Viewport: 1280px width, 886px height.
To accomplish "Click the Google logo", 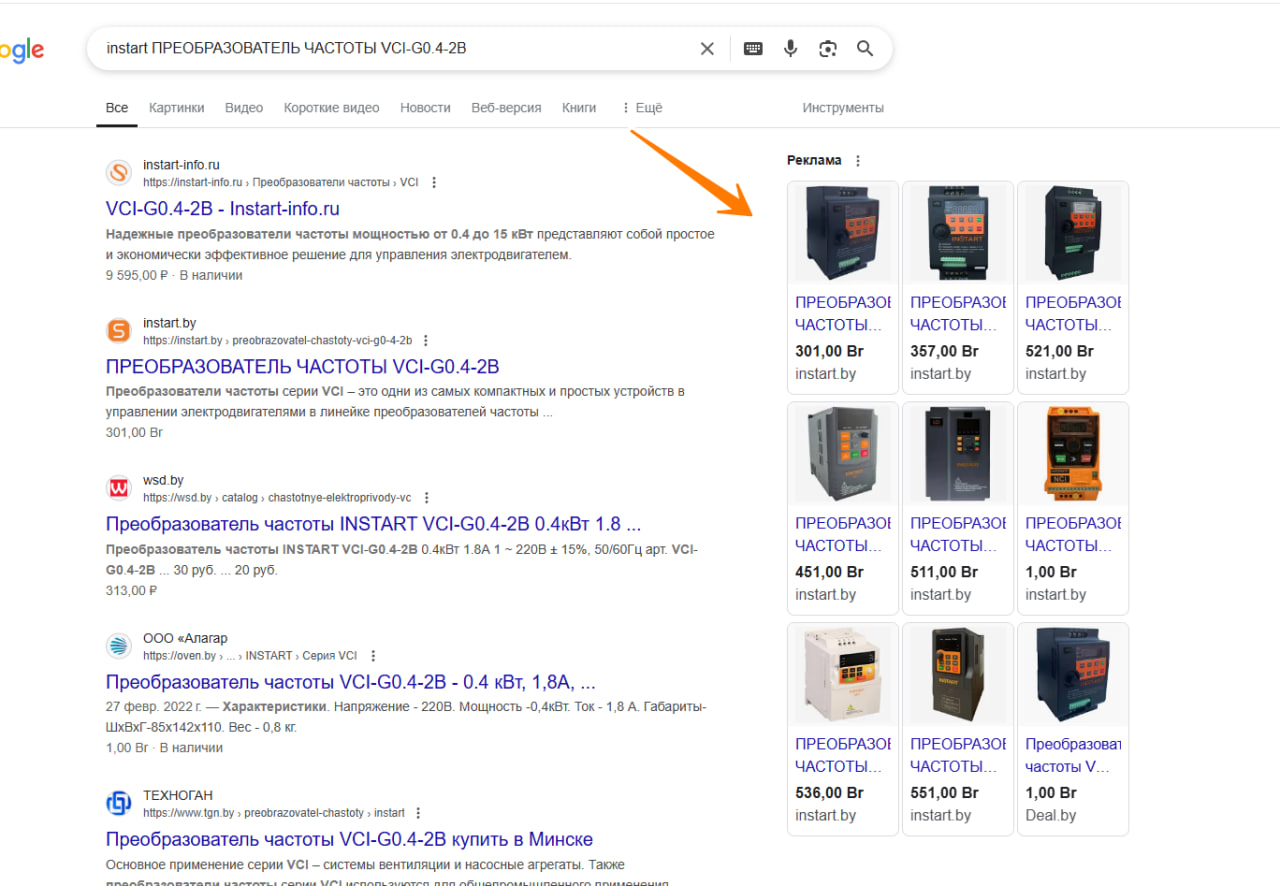I will [20, 50].
